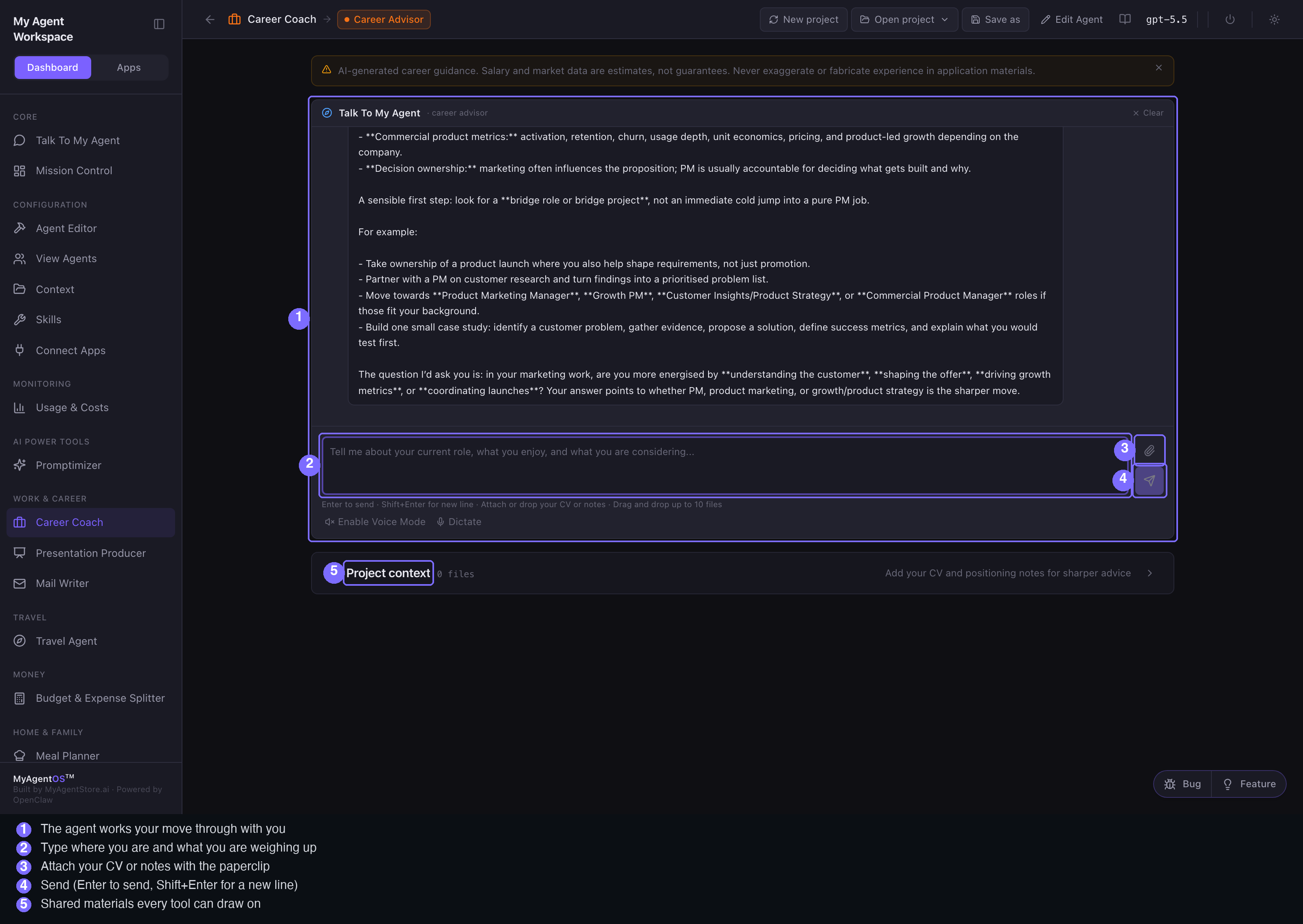
Task: Open Usage & Costs
Action: click(91, 407)
